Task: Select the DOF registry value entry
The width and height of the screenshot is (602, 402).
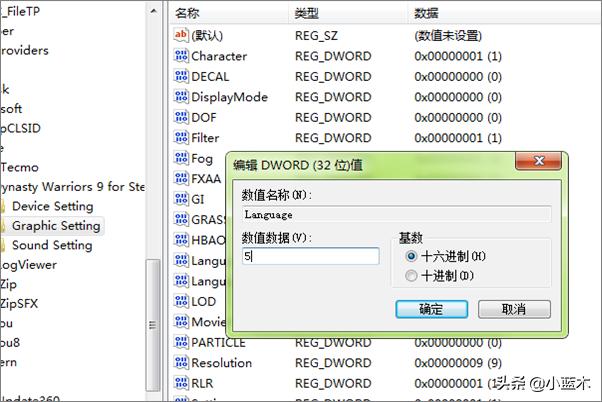Action: coord(204,117)
